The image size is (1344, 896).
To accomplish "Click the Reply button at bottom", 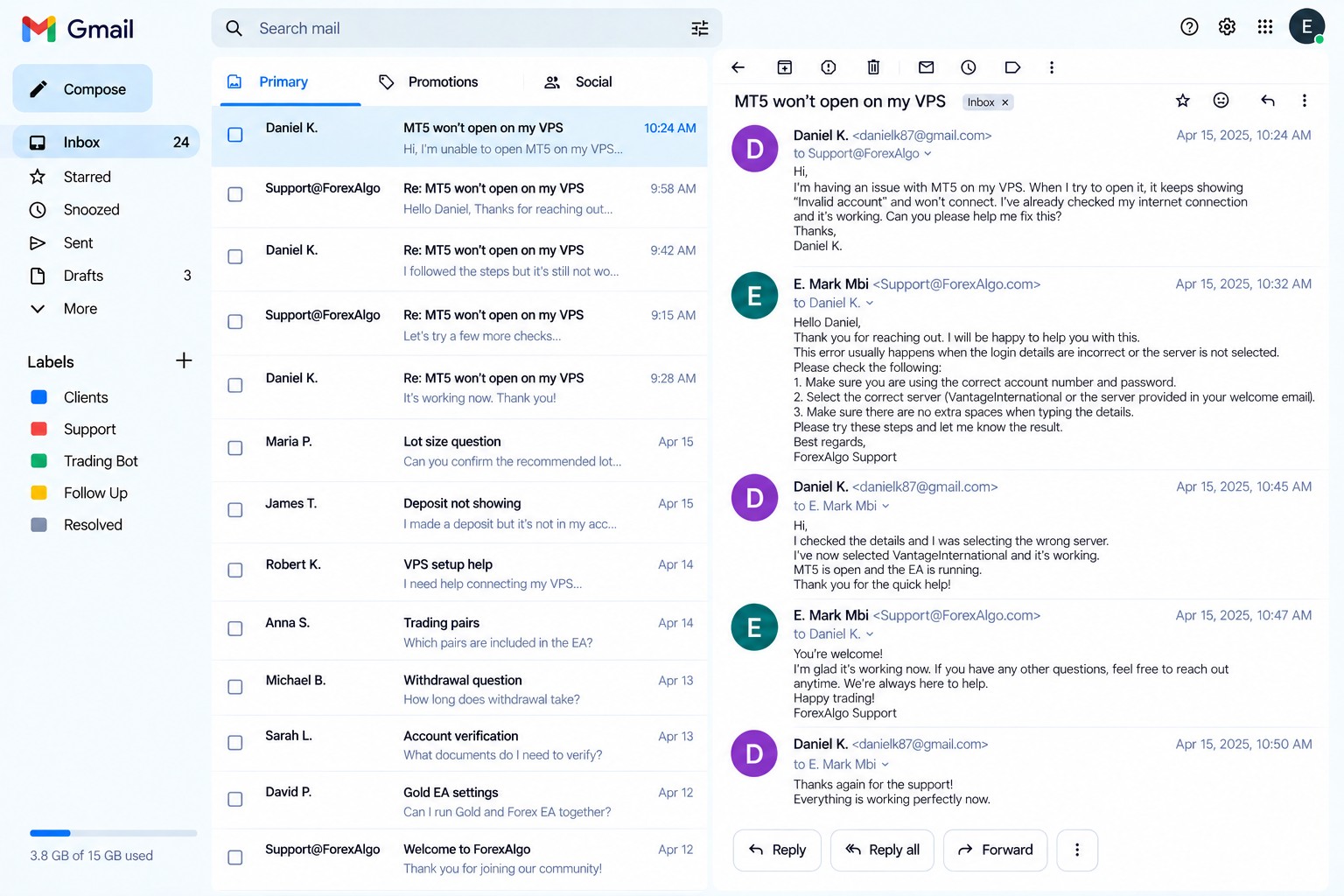I will click(x=777, y=850).
